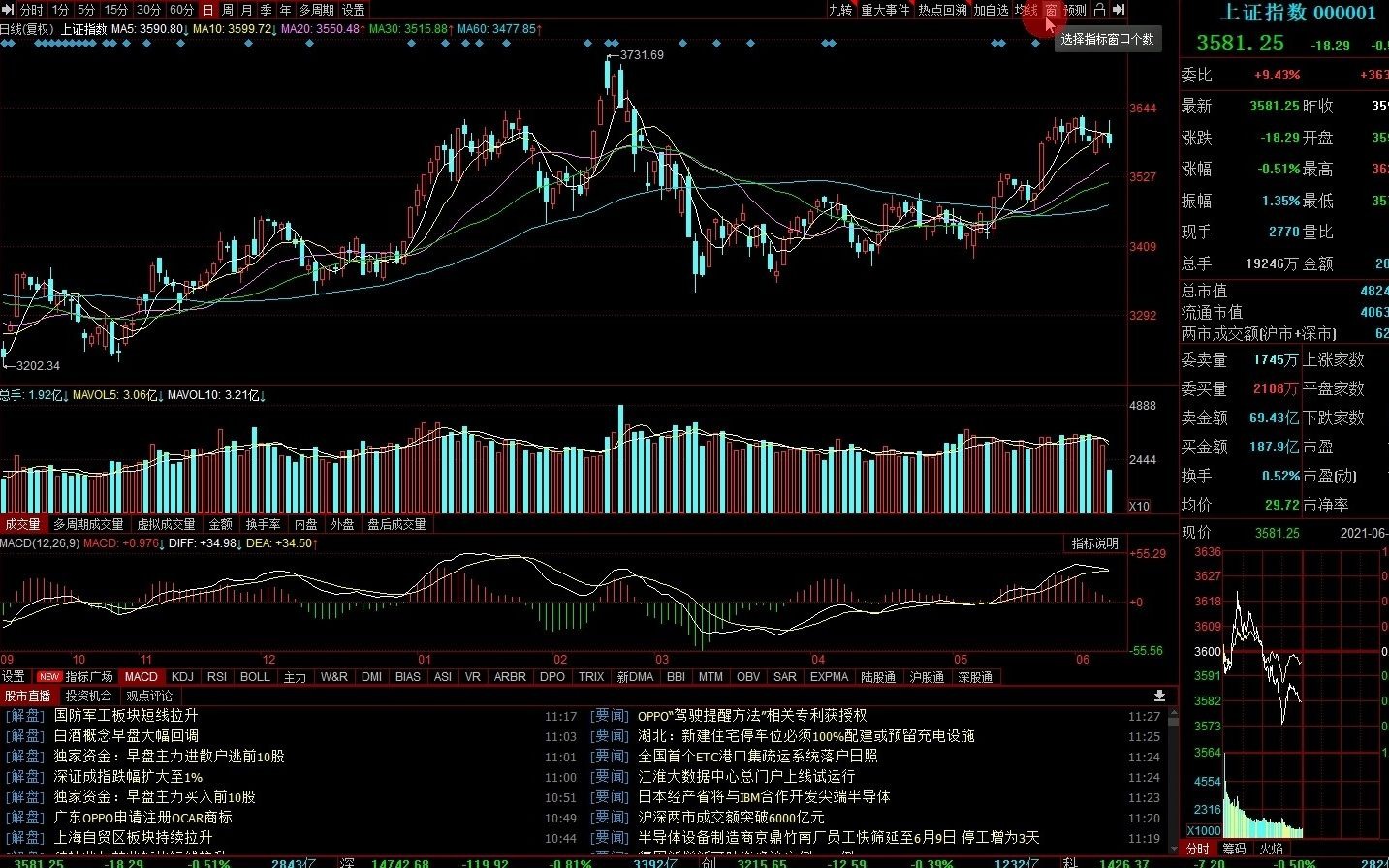Image resolution: width=1389 pixels, height=868 pixels.
Task: Open chart 设置 in the top period bar
Action: tap(354, 10)
